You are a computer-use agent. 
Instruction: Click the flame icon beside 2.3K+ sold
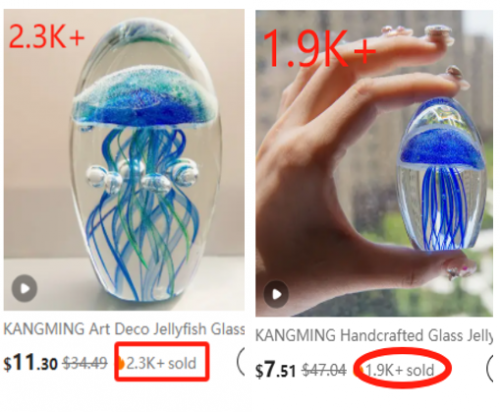(121, 363)
